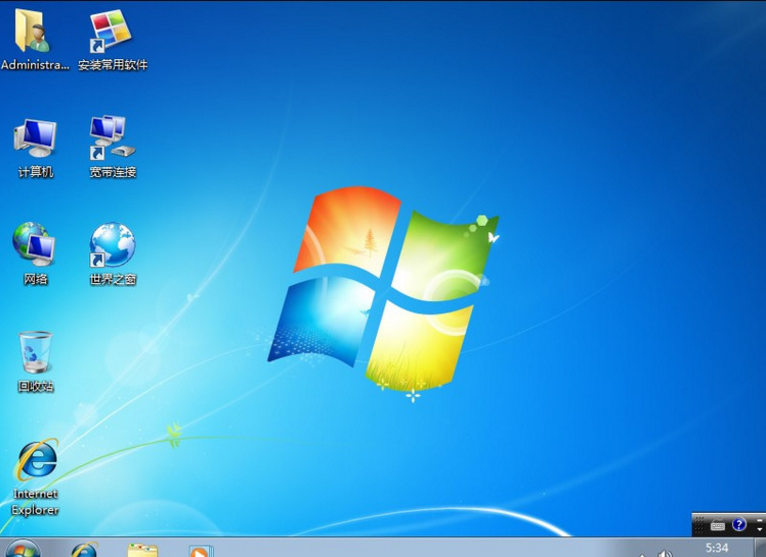Click the language bar keyboard icon
This screenshot has width=766, height=557.
click(718, 525)
